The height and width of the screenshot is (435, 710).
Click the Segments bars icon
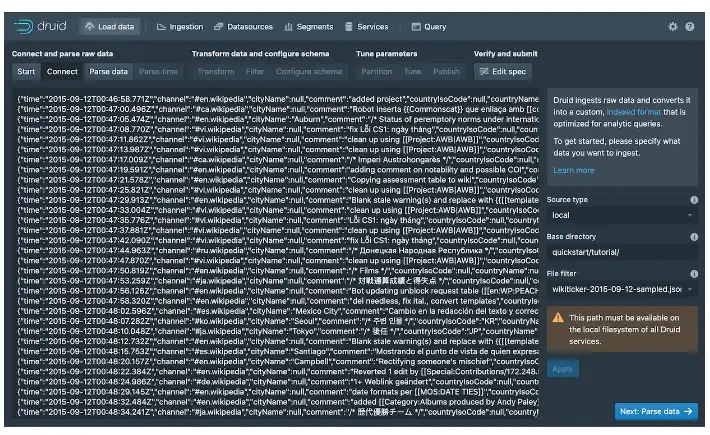(288, 27)
